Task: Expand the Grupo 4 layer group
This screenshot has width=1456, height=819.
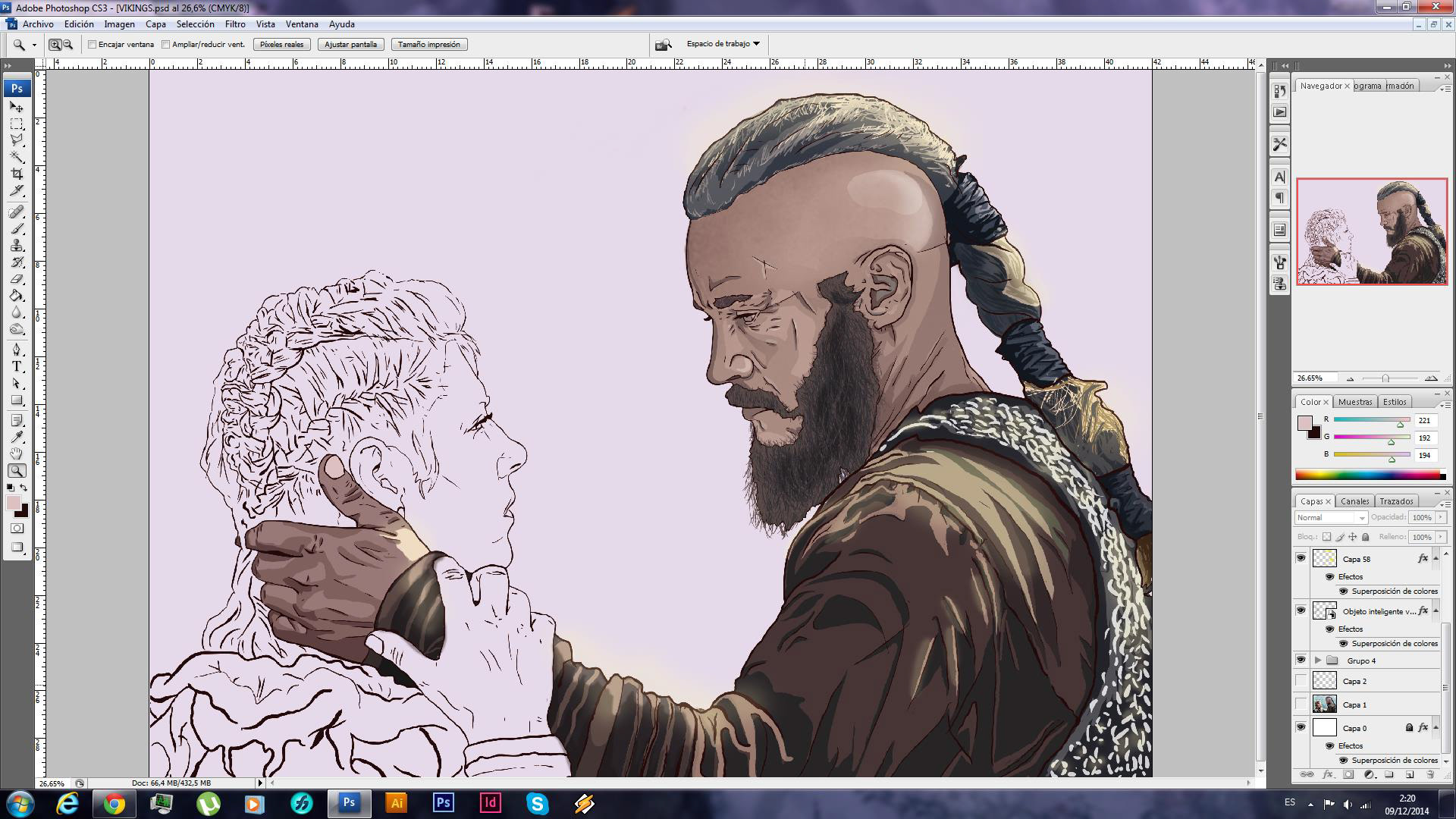Action: click(1318, 661)
